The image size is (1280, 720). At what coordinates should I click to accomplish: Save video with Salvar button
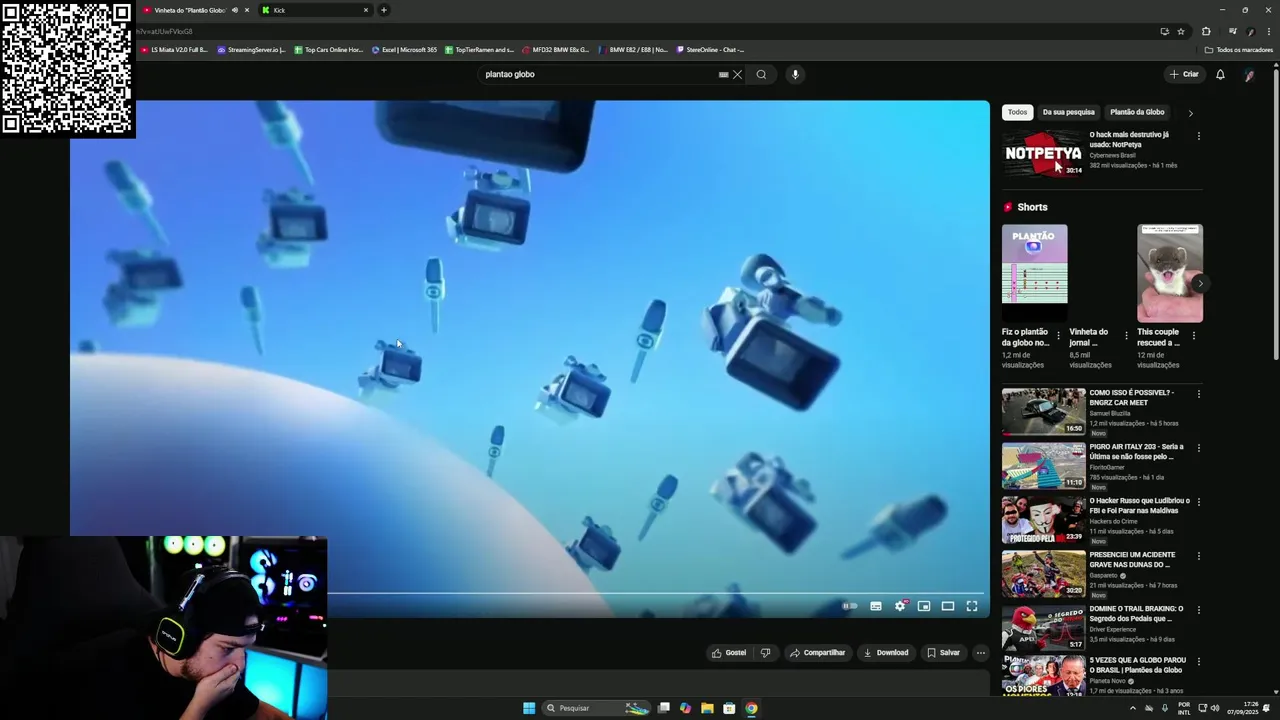coord(943,653)
